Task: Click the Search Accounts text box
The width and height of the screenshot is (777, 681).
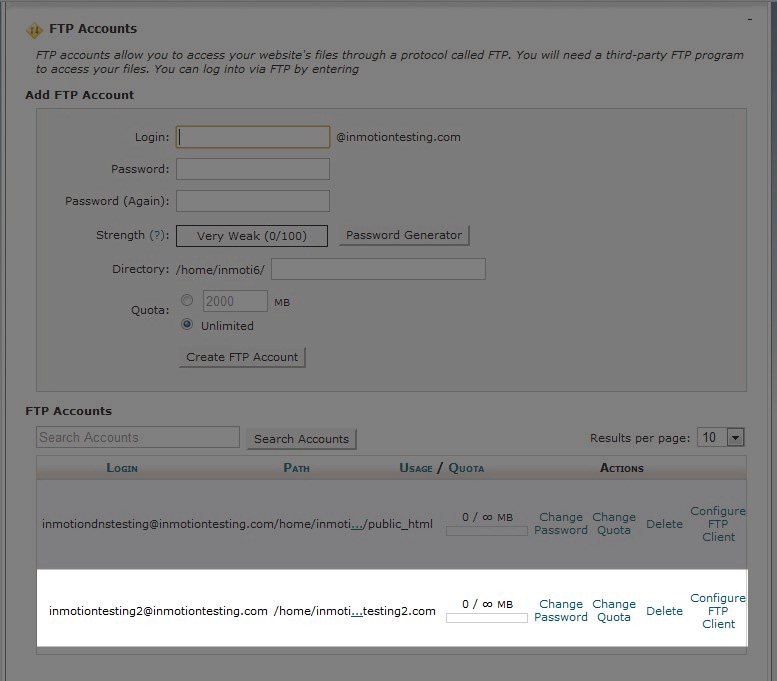Action: click(138, 438)
